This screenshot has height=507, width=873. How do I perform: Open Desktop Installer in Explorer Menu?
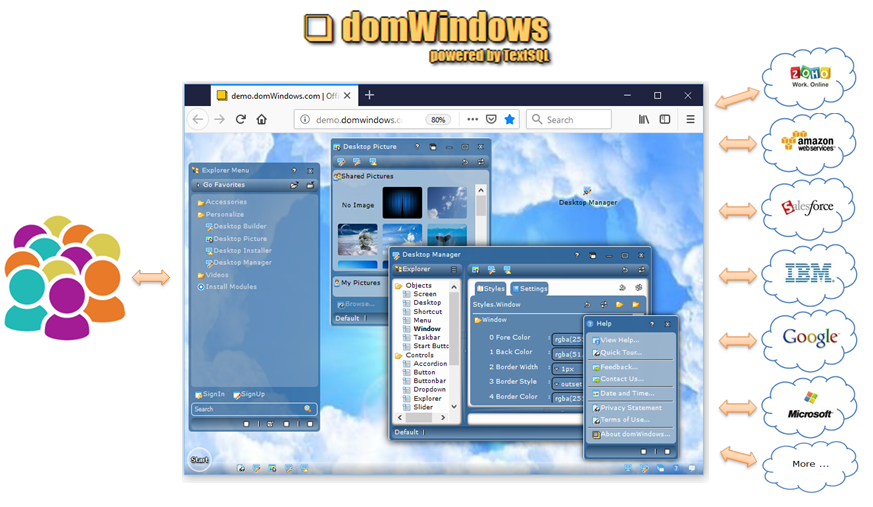pyautogui.click(x=238, y=251)
